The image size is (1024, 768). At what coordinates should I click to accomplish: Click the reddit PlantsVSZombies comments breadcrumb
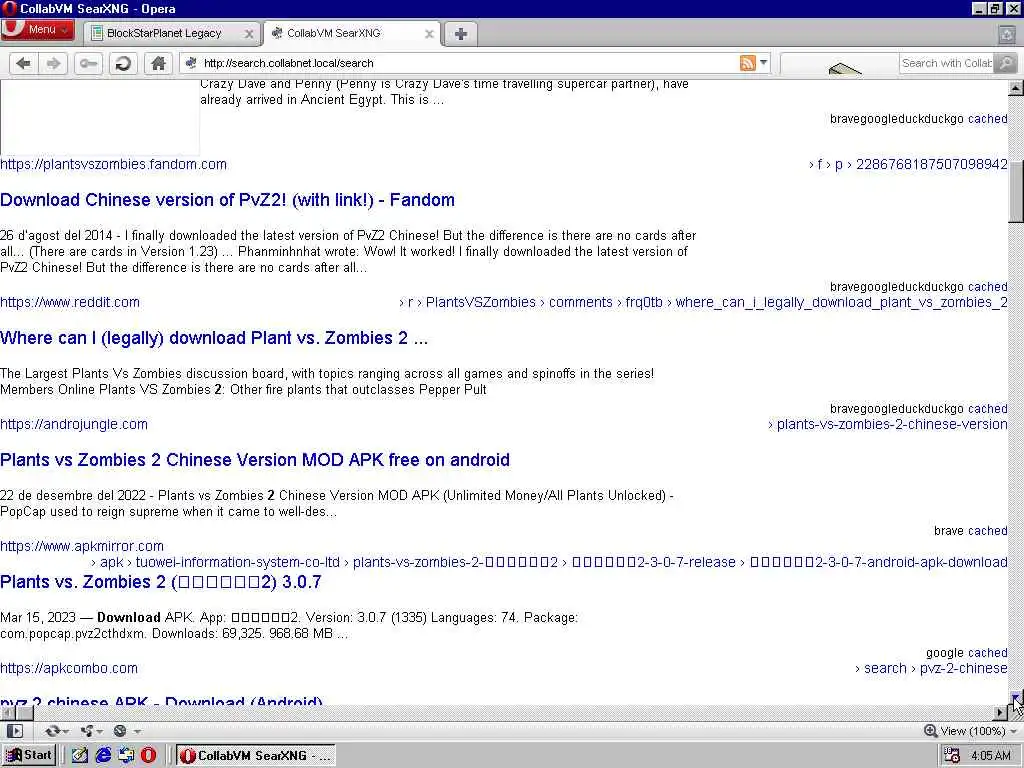tap(703, 302)
